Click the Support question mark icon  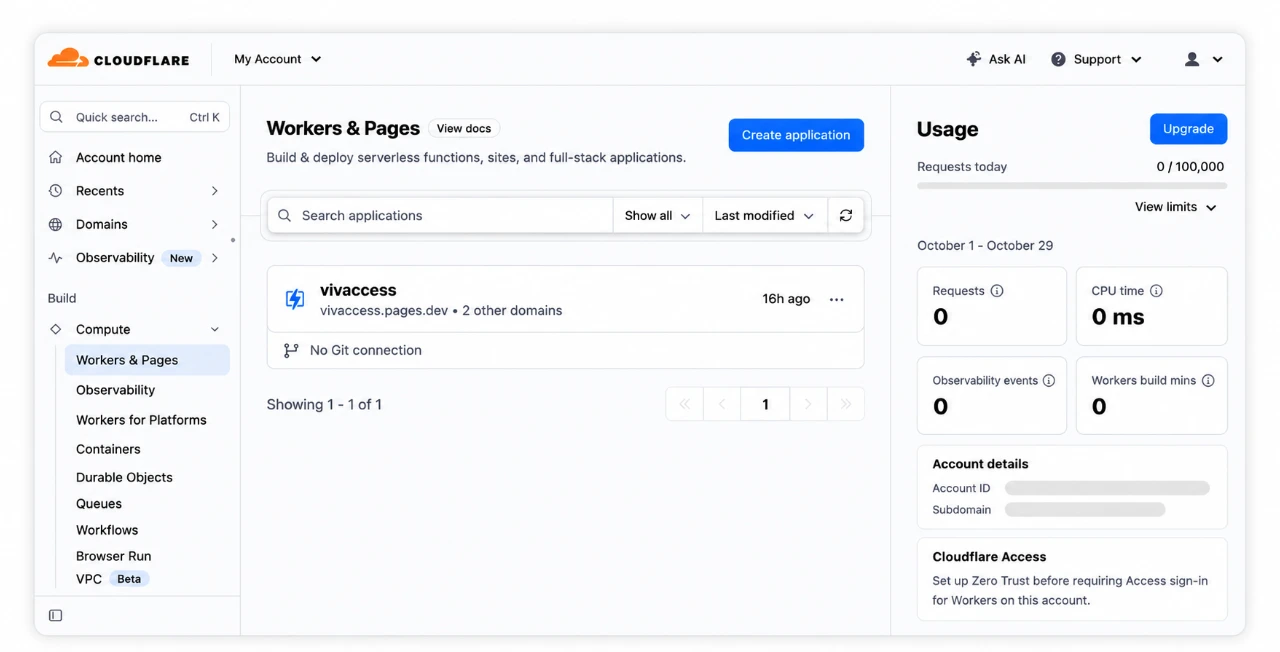click(1058, 59)
